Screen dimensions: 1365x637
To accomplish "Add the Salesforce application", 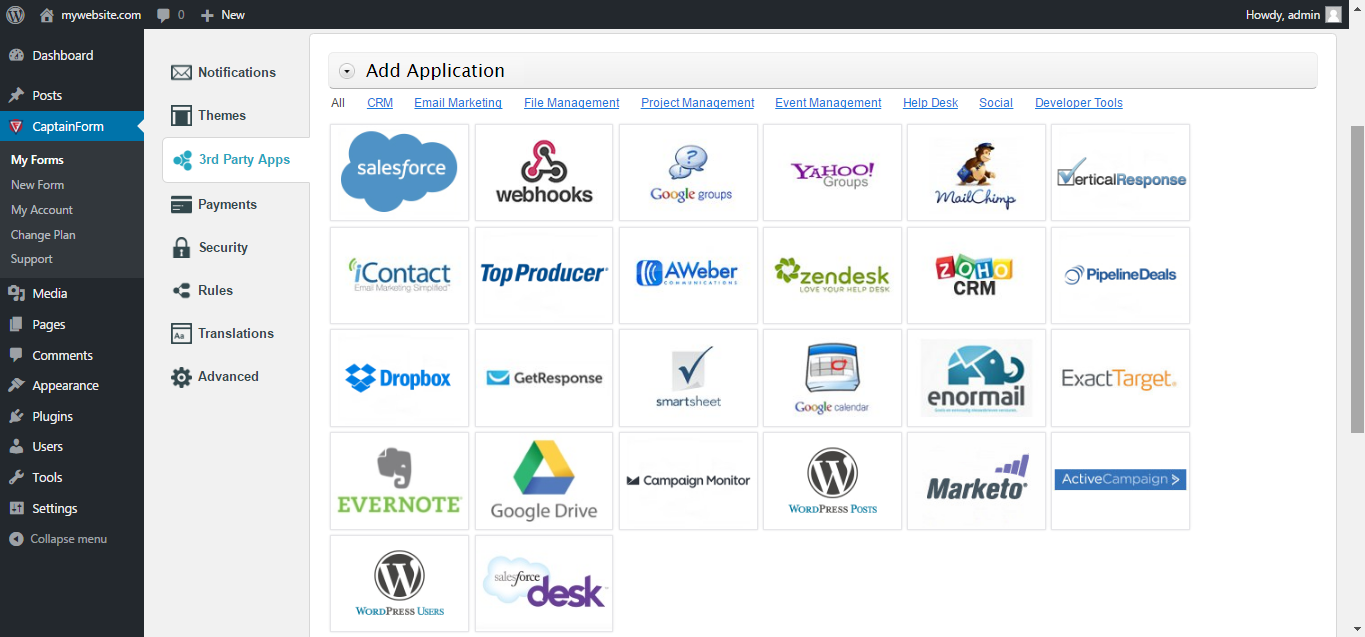I will 399,172.
